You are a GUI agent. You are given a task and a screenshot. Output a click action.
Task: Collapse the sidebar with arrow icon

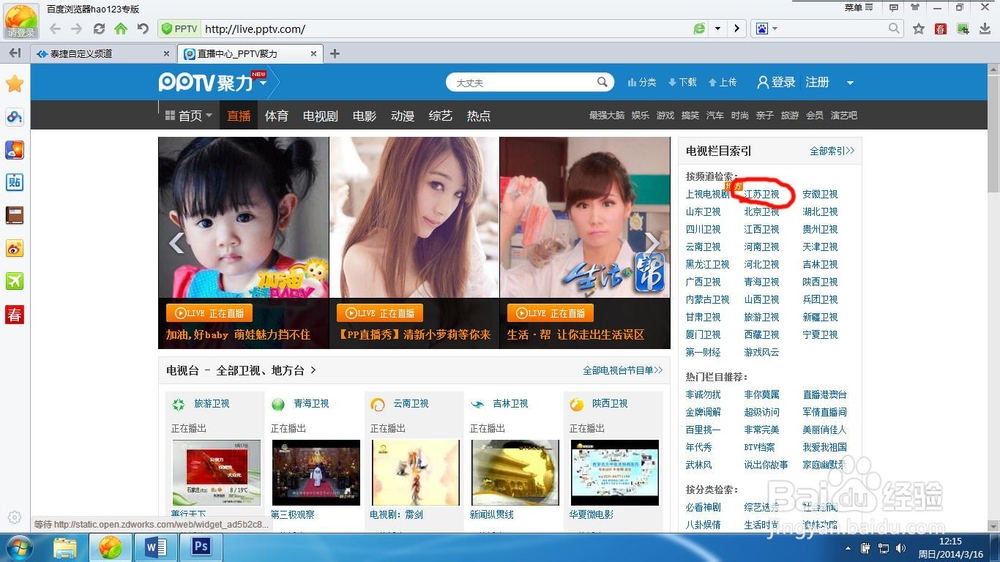tap(15, 54)
